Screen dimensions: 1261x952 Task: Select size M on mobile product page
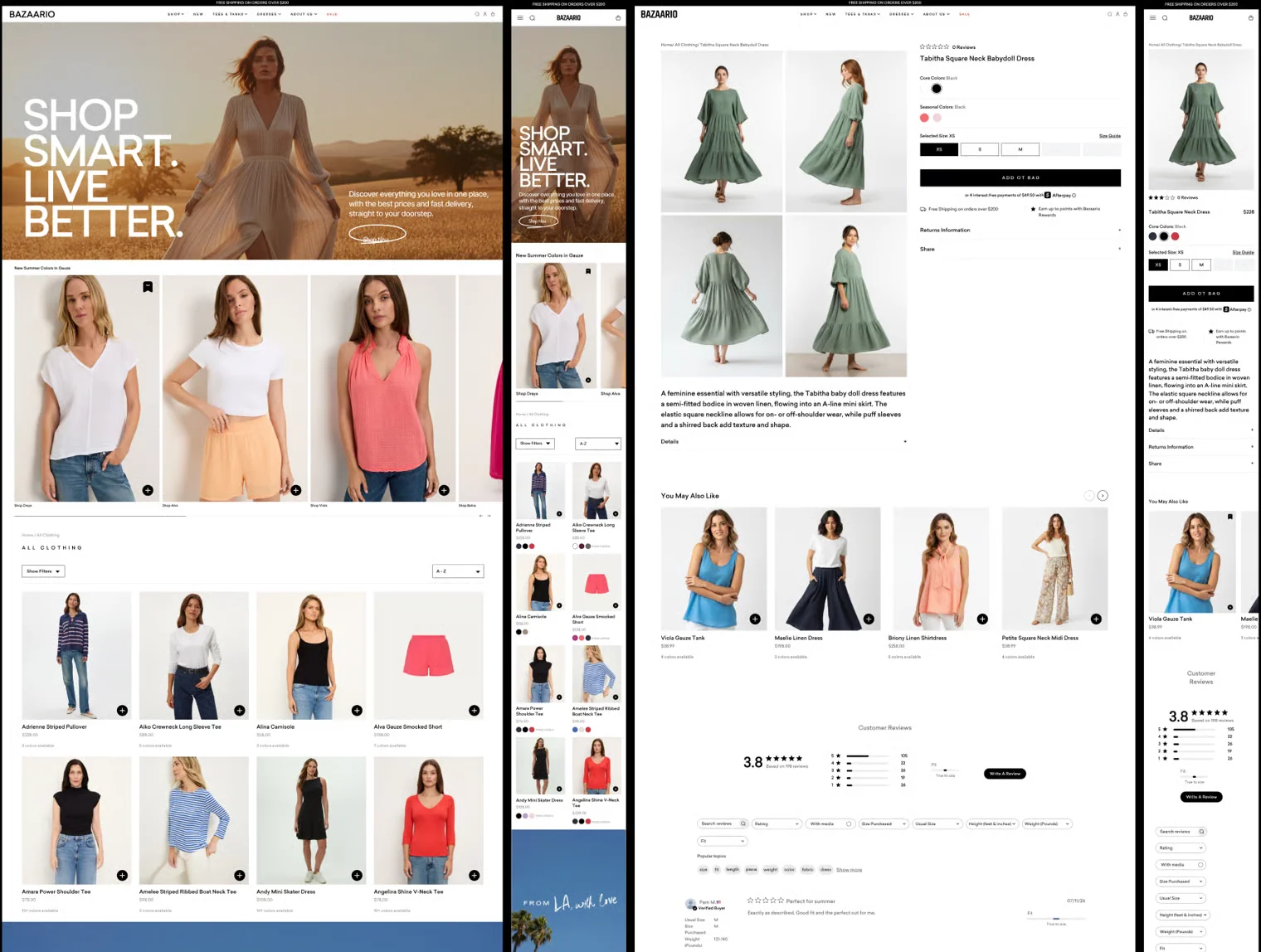click(1201, 265)
